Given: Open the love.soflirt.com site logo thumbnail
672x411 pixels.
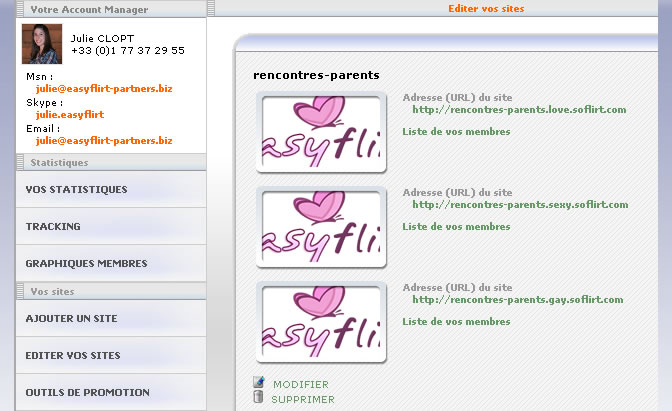Looking at the screenshot, I should pyautogui.click(x=321, y=132).
